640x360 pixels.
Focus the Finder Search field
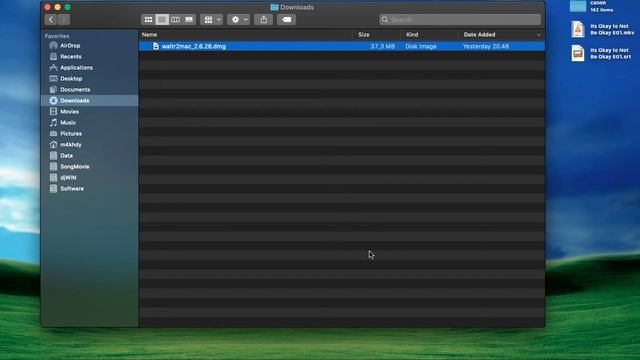460,20
